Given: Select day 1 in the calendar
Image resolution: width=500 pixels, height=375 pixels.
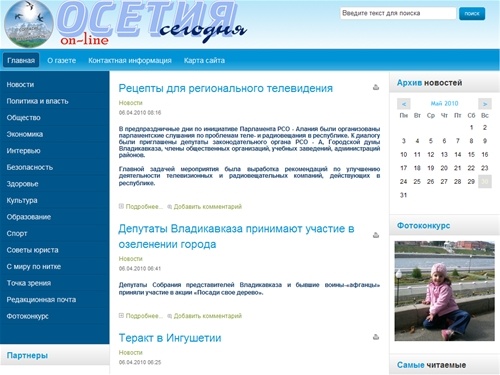Looking at the screenshot, I should [x=471, y=127].
